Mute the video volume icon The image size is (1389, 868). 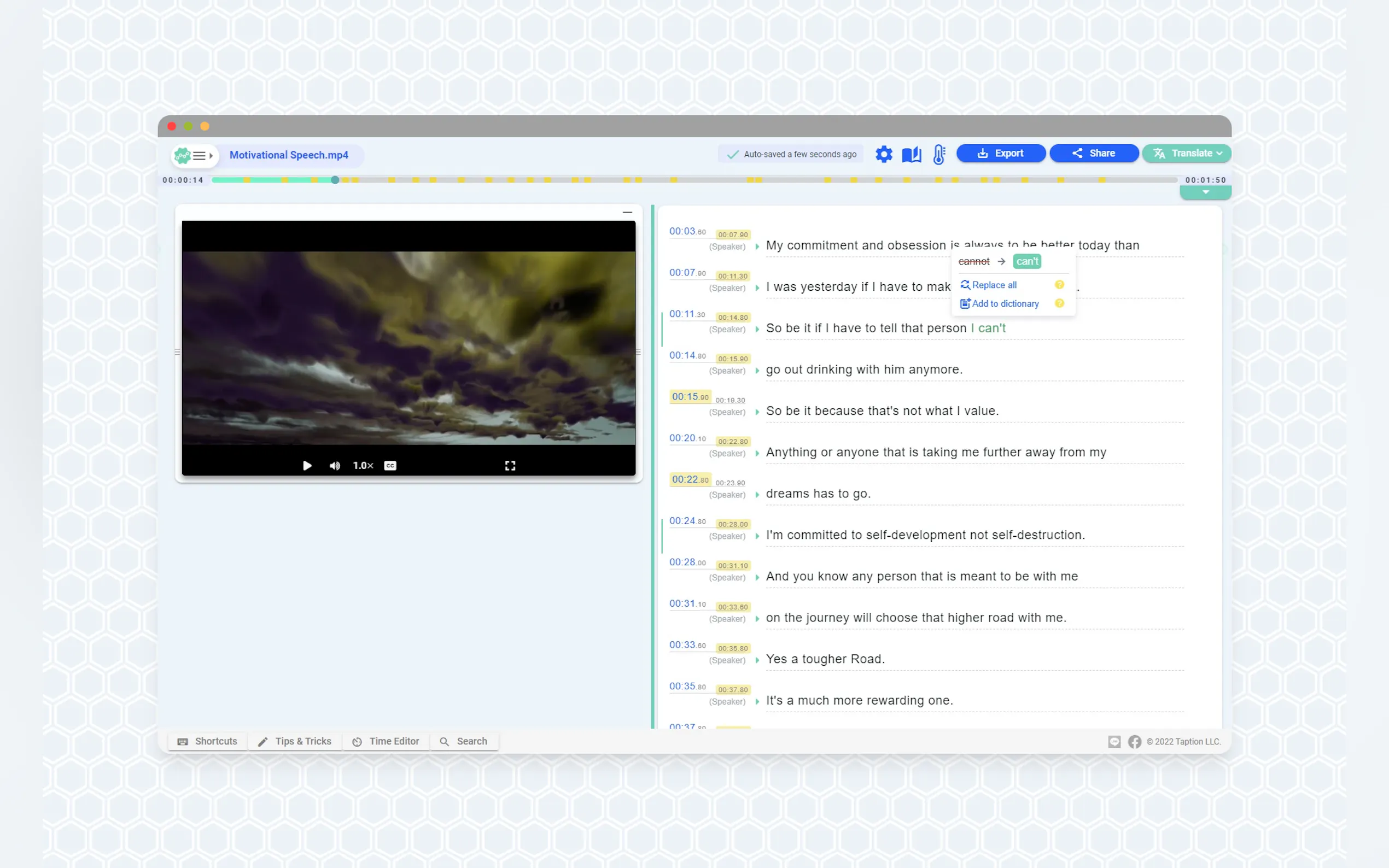(x=335, y=466)
